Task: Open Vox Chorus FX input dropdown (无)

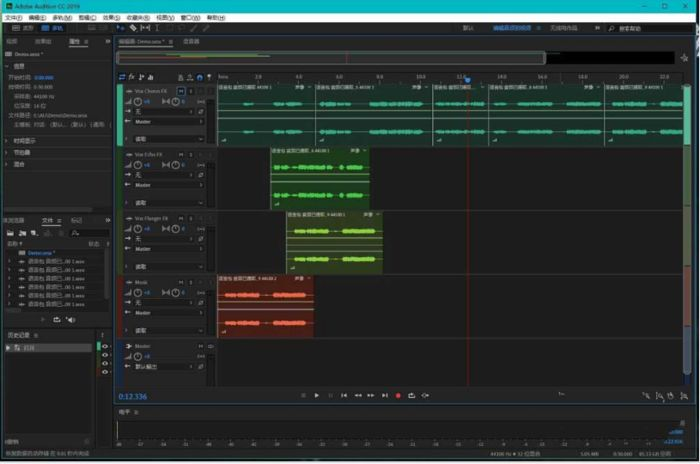Action: [164, 112]
